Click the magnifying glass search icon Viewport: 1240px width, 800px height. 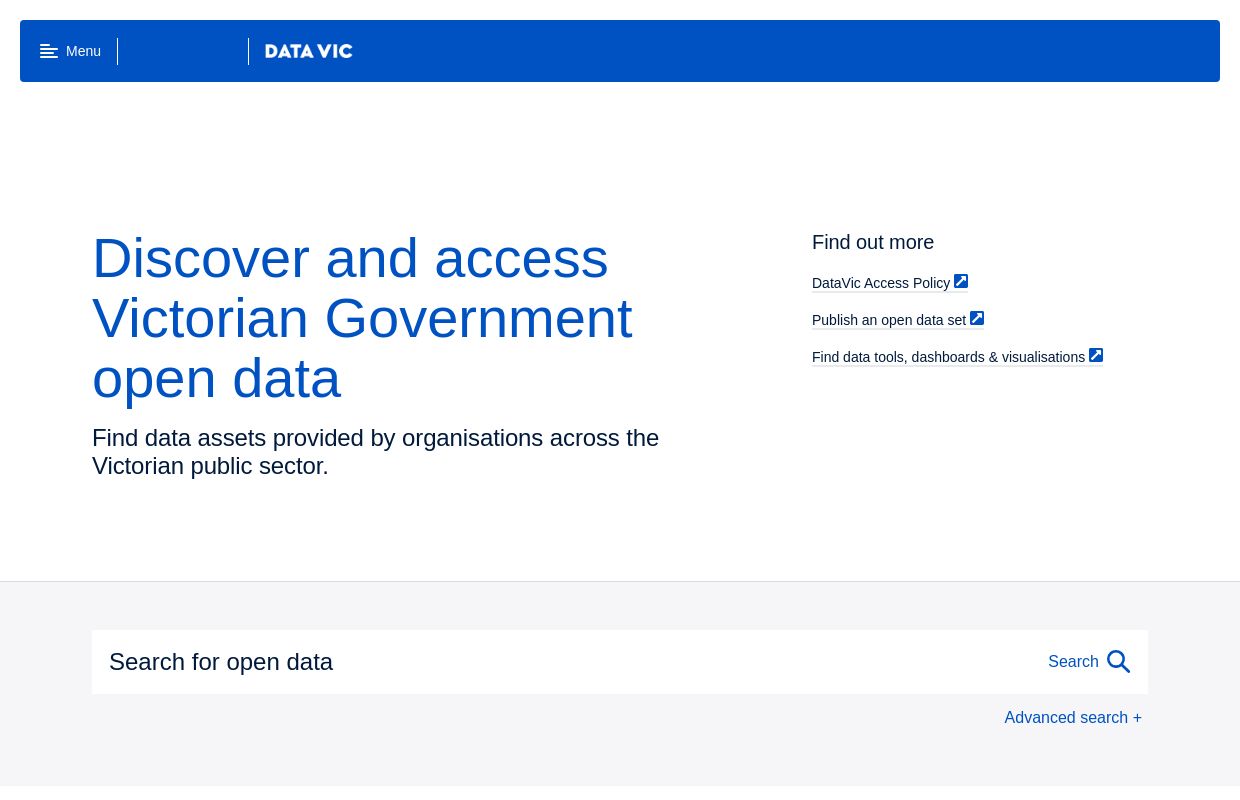(x=1119, y=662)
